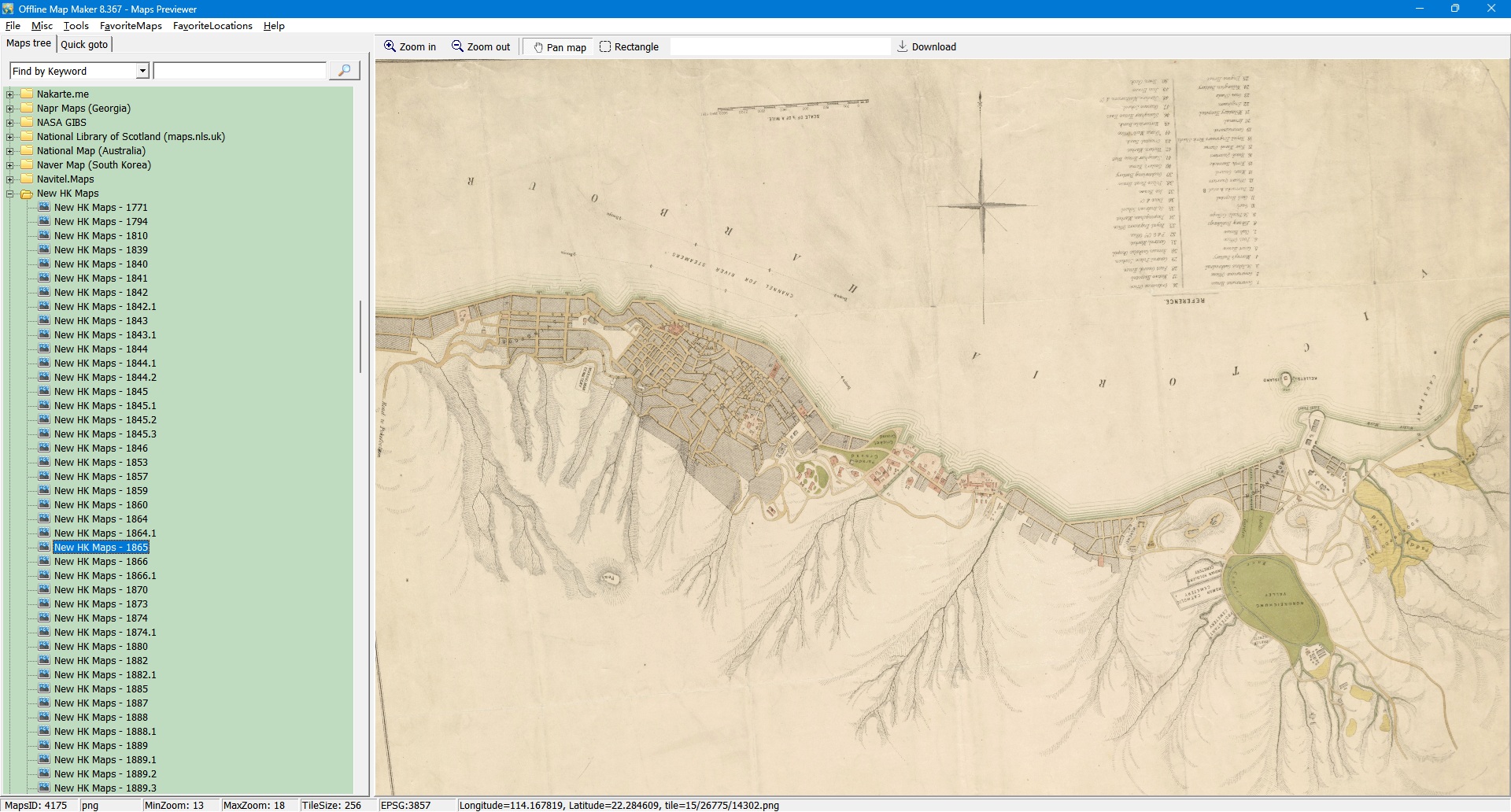Expand the Nakarte.me folder node
Screen dimensions: 1511x812
coord(10,94)
